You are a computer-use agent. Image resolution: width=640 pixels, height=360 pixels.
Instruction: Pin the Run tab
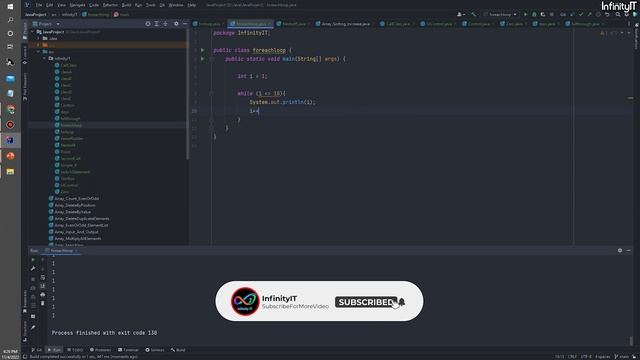(33, 327)
